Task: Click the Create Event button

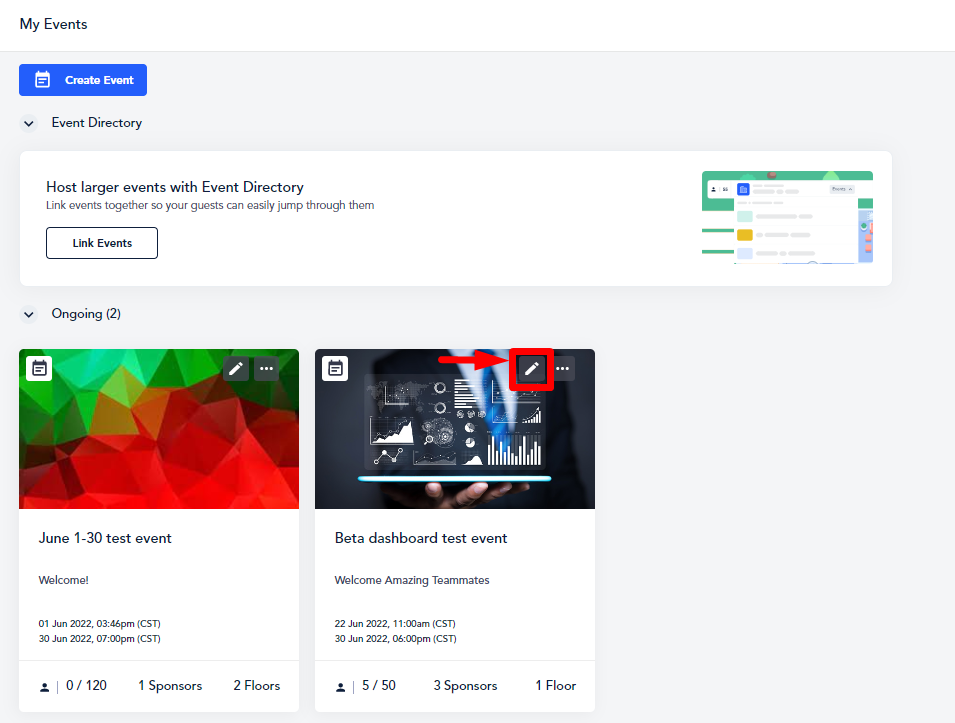Action: coord(83,80)
